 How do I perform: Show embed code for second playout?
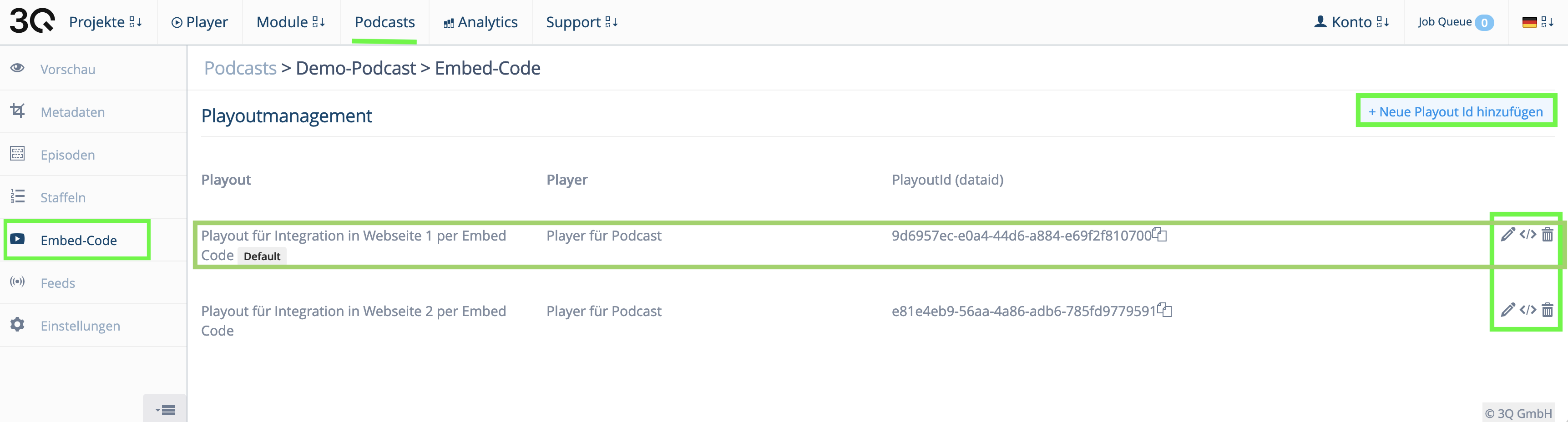[x=1528, y=310]
